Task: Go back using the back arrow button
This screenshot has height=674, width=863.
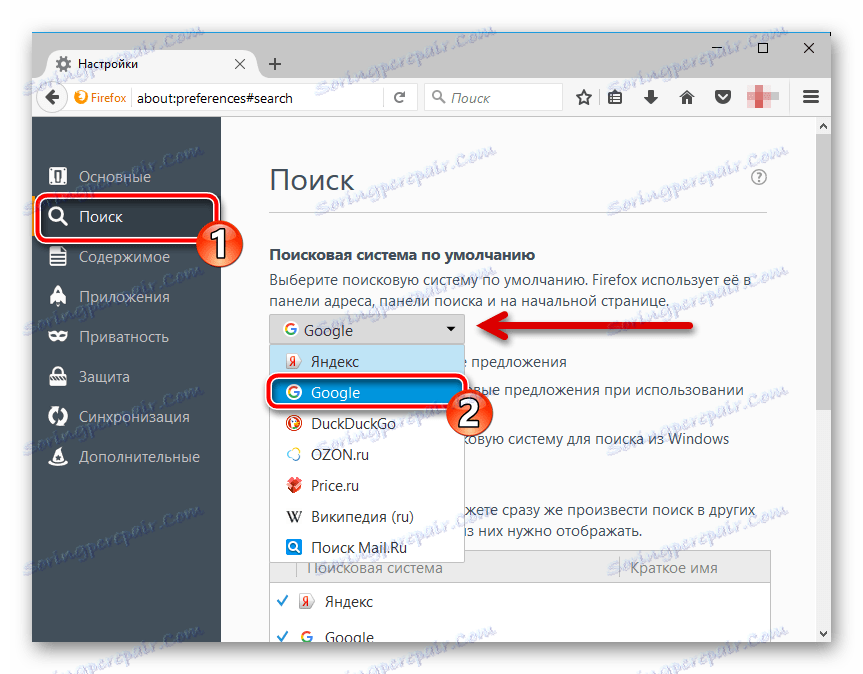Action: (52, 98)
